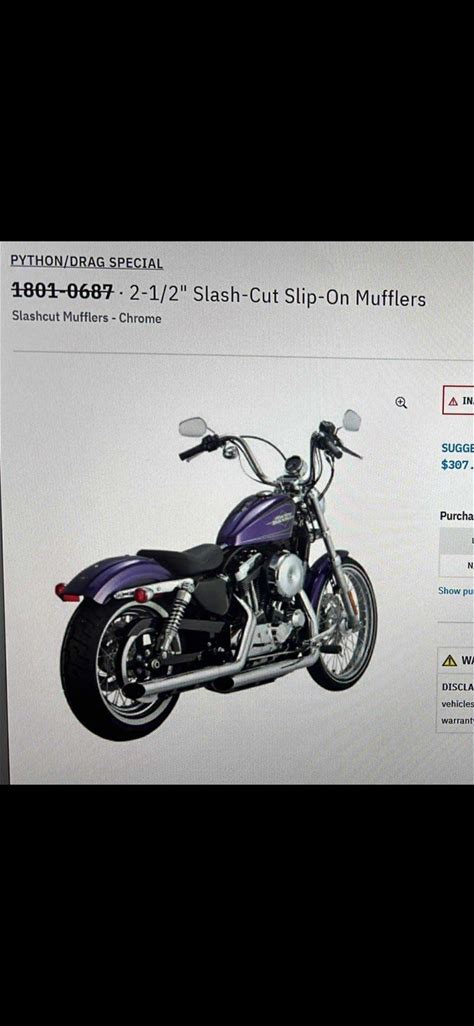Image resolution: width=474 pixels, height=1026 pixels.
Task: Click the magnifier zoom icon above the motorcycle image
Action: click(401, 403)
